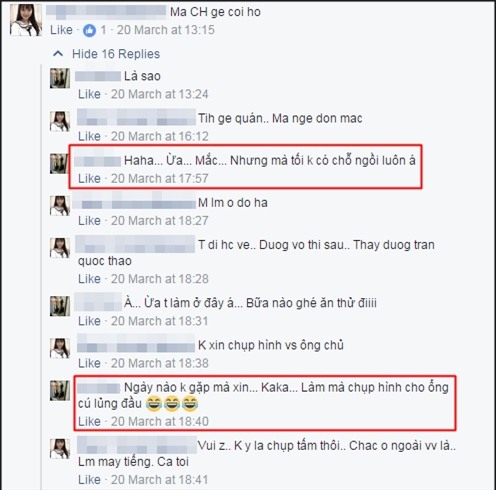Open timestamp 20 March at 18:31

click(160, 321)
